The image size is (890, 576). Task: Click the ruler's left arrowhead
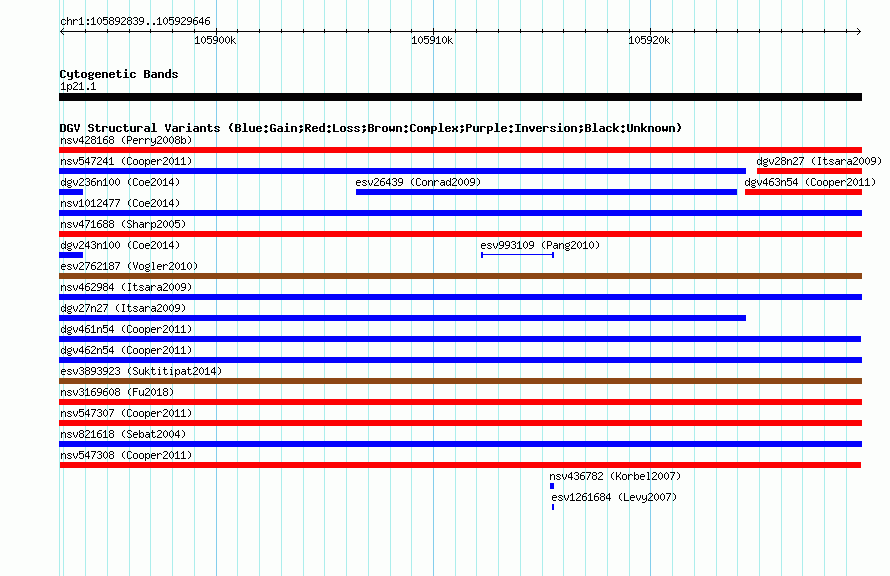62,31
